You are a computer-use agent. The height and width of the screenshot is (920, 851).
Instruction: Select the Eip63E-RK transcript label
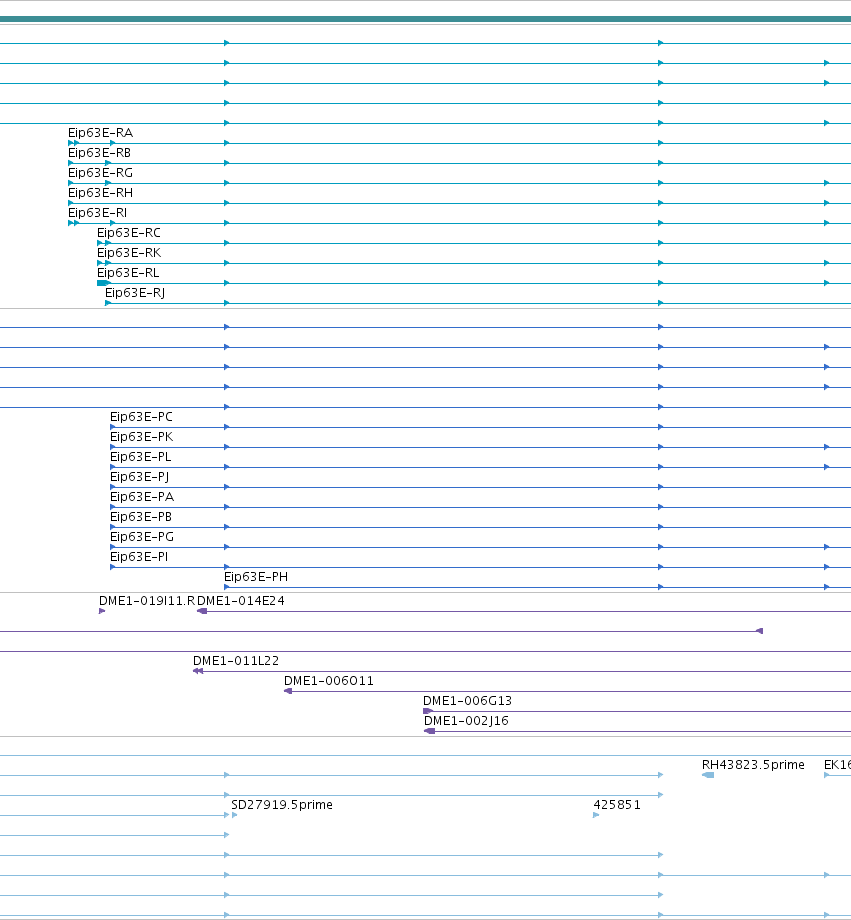[129, 253]
